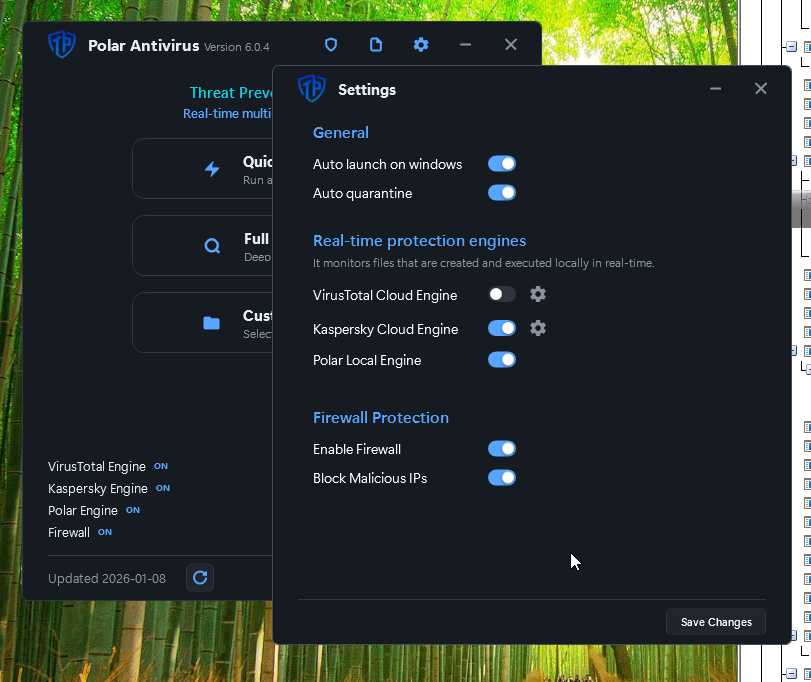Open the file log icon in Polar Antivirus header
The height and width of the screenshot is (682, 811).
[x=376, y=45]
